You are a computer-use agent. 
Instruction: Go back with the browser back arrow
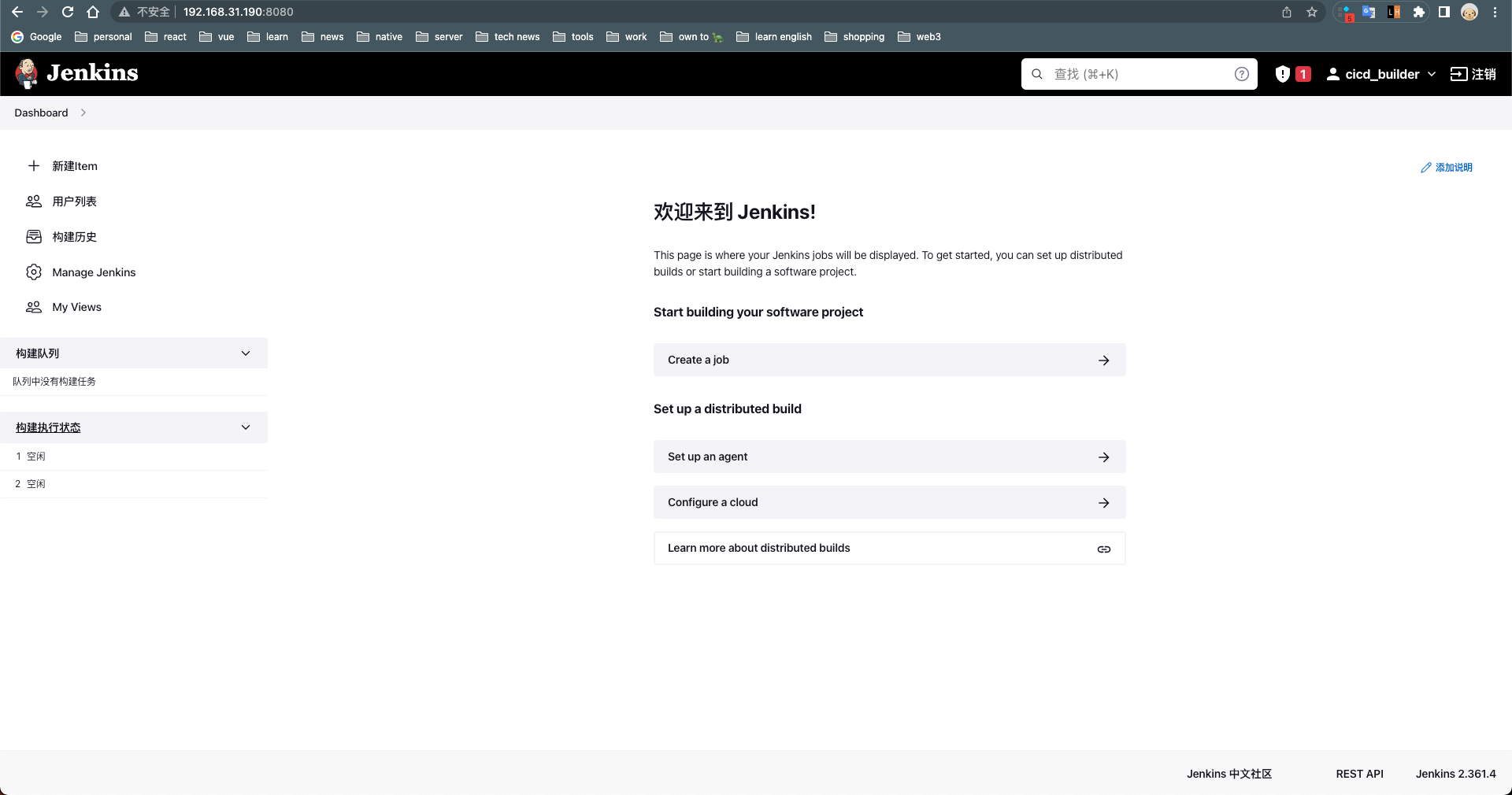coord(17,12)
